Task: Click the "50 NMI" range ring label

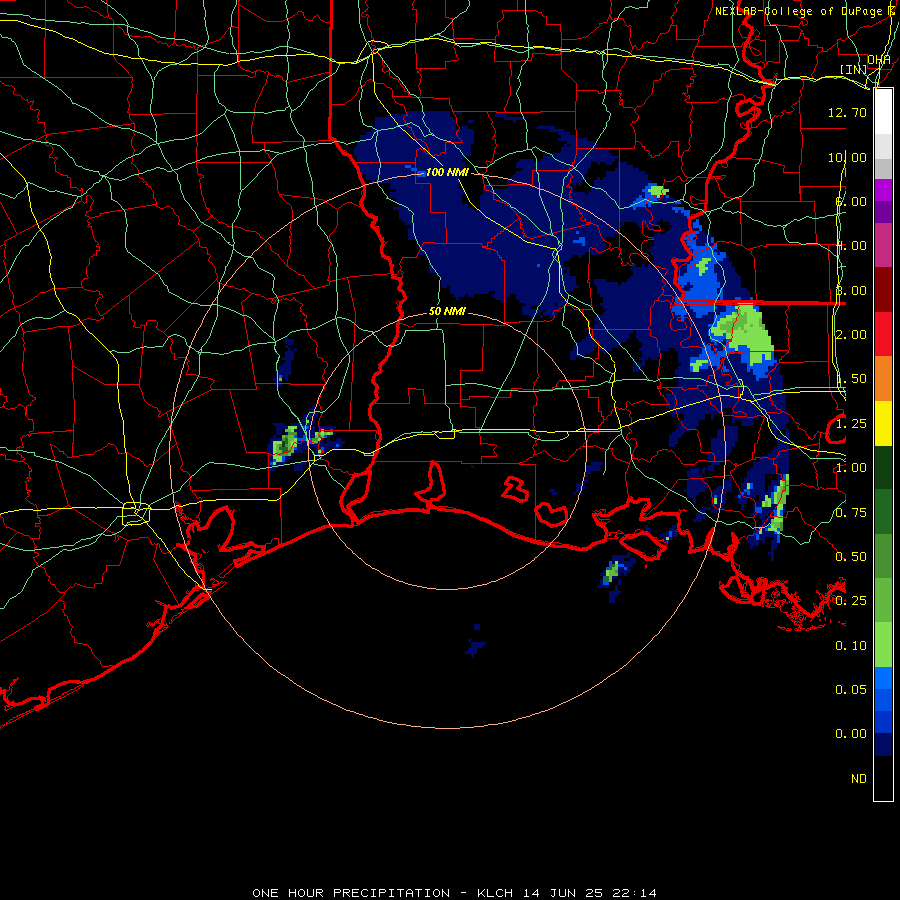Action: click(447, 311)
